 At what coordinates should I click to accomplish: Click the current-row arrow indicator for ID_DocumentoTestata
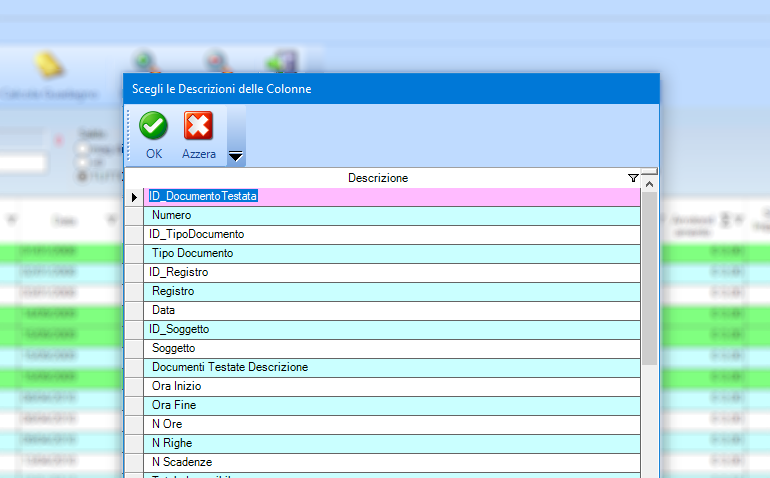coord(134,197)
